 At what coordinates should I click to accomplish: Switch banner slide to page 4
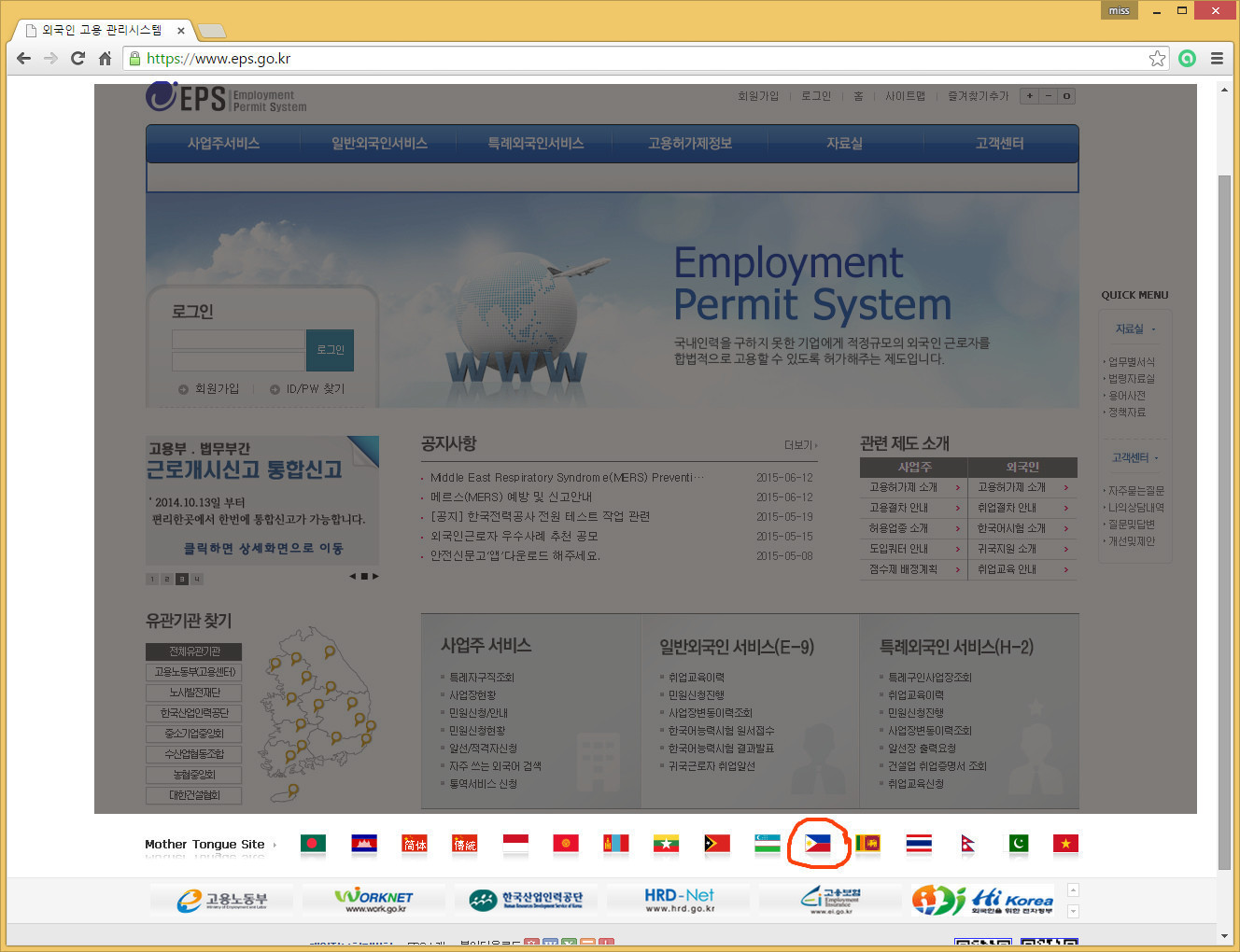tap(197, 579)
